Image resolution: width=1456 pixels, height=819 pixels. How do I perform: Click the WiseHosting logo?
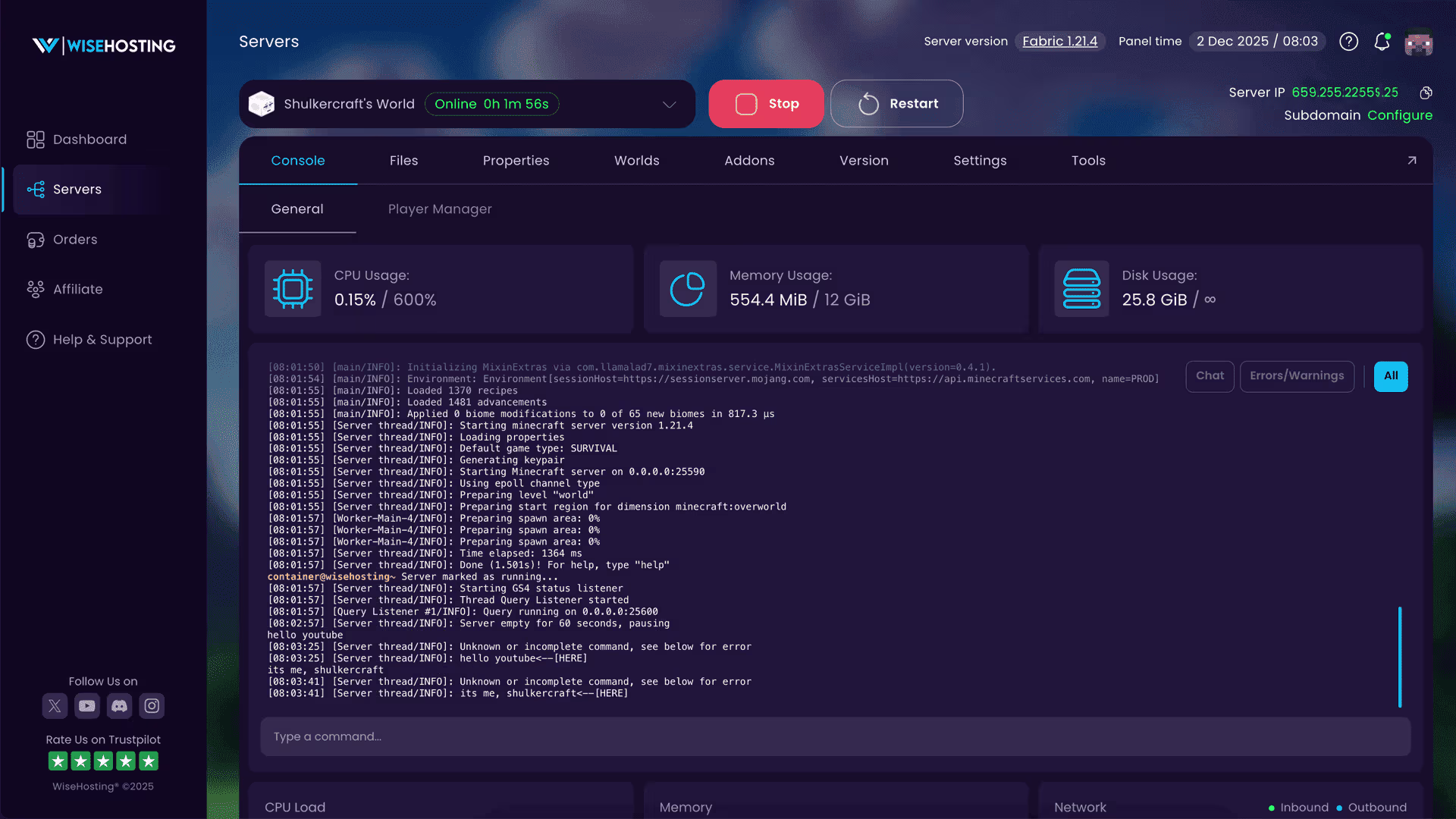[x=104, y=45]
